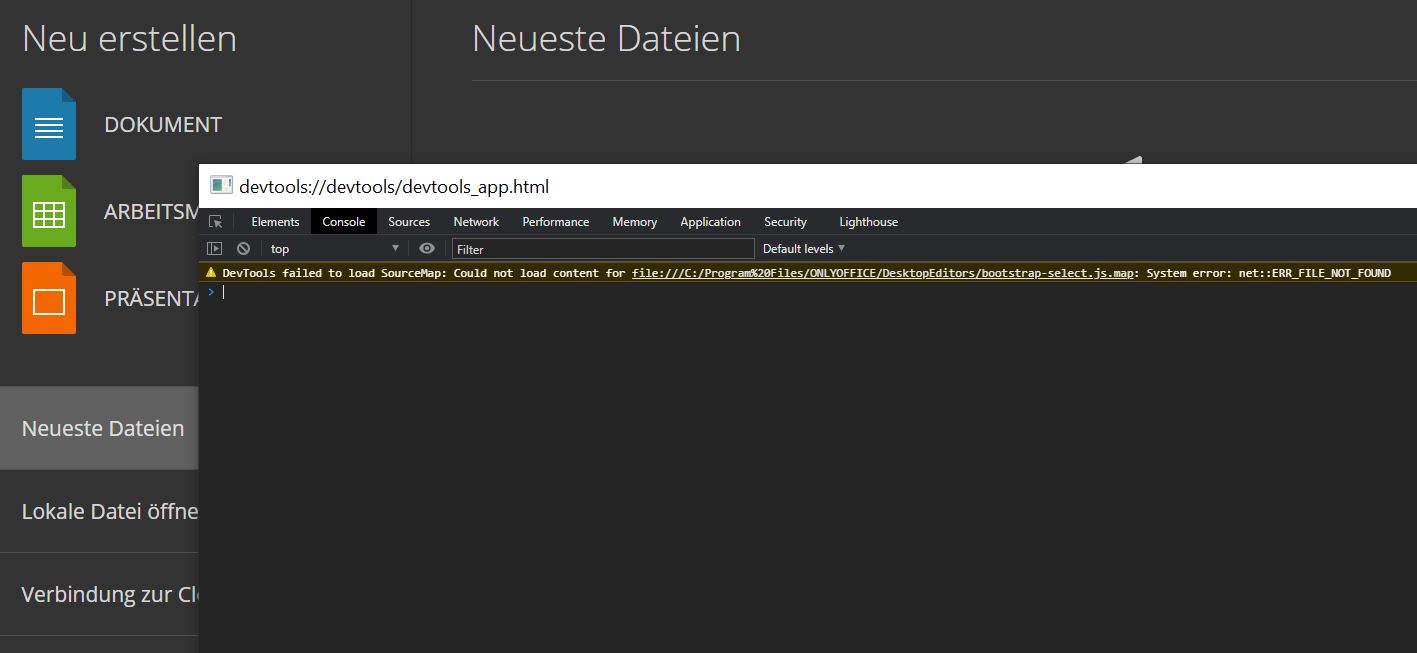Switch to the Network tab
The height and width of the screenshot is (653, 1417).
pos(476,222)
